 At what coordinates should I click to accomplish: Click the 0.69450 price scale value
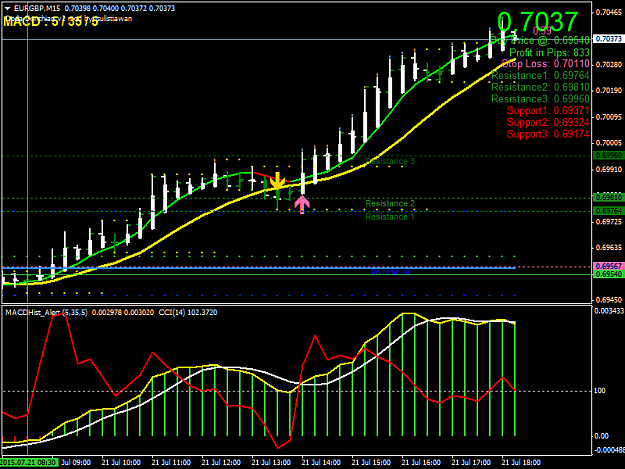609,300
